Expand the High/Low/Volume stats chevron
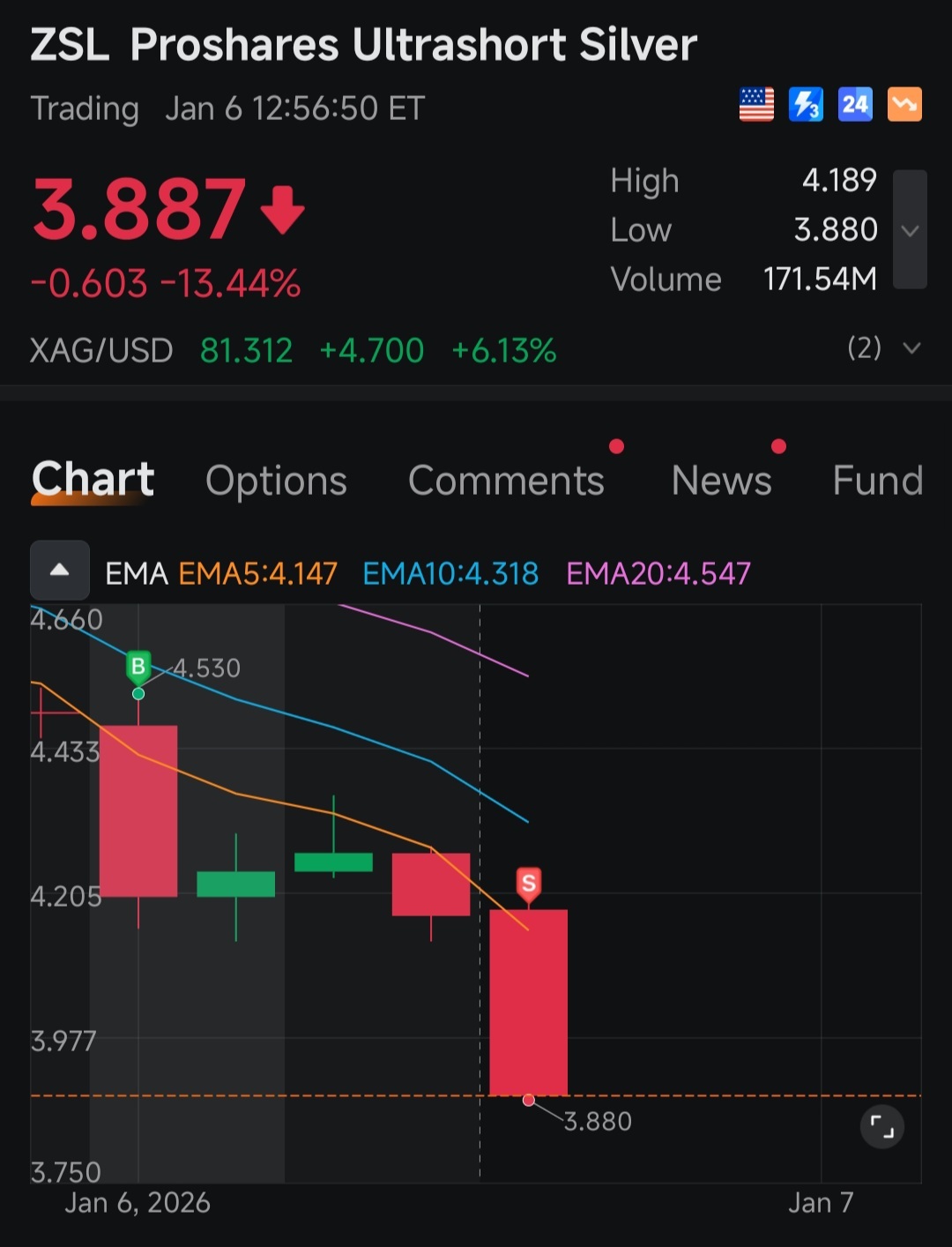Image resolution: width=952 pixels, height=1247 pixels. pos(910,230)
